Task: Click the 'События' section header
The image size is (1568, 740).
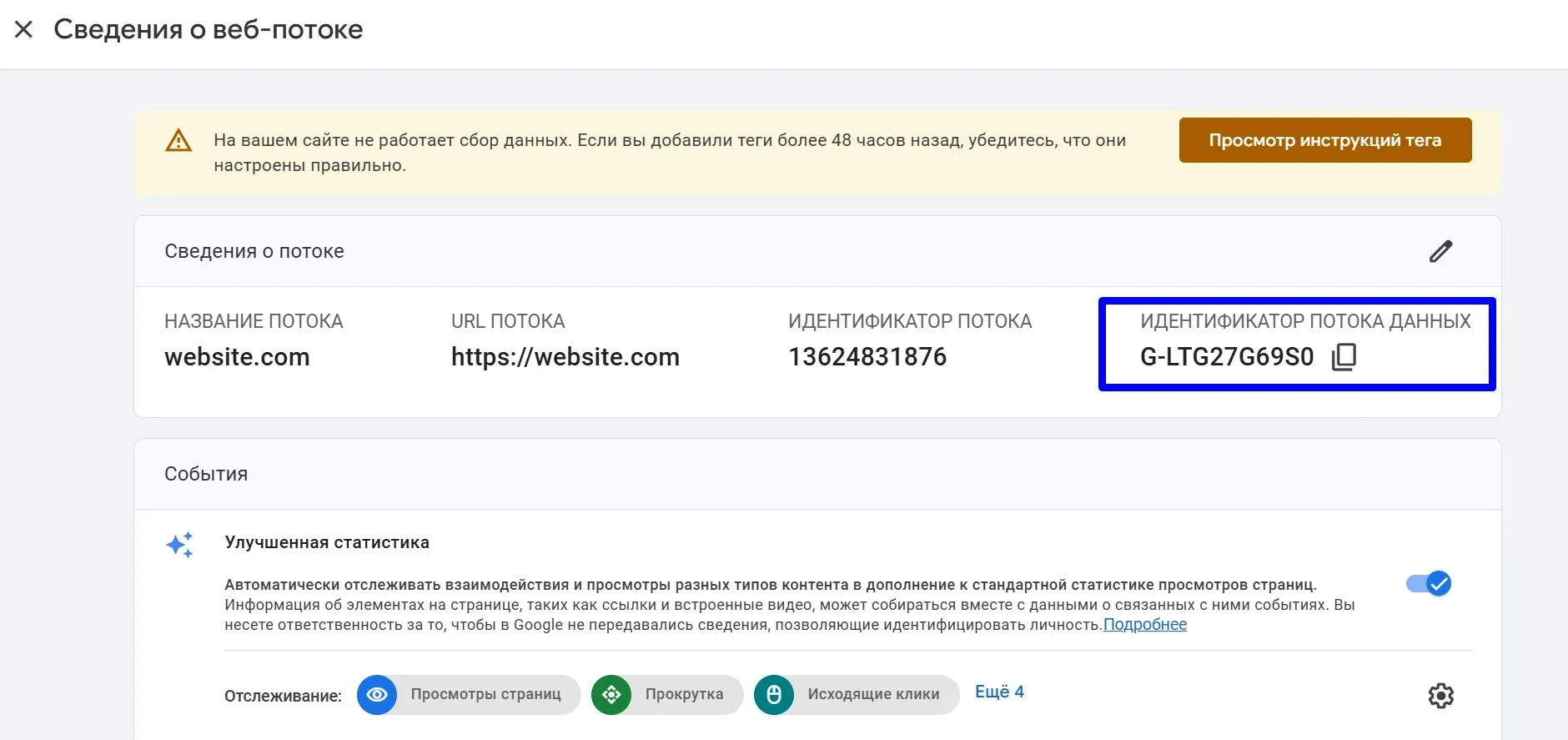Action: tap(206, 474)
